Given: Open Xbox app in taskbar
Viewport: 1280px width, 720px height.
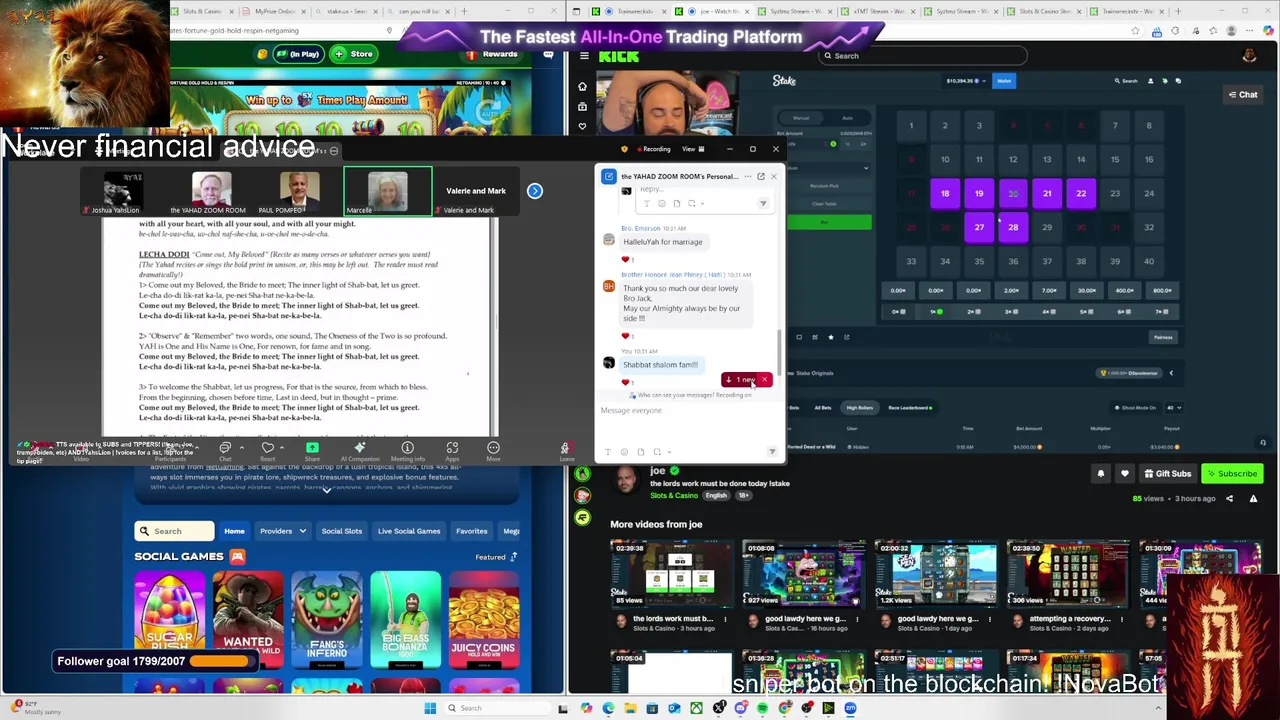Looking at the screenshot, I should (x=696, y=708).
